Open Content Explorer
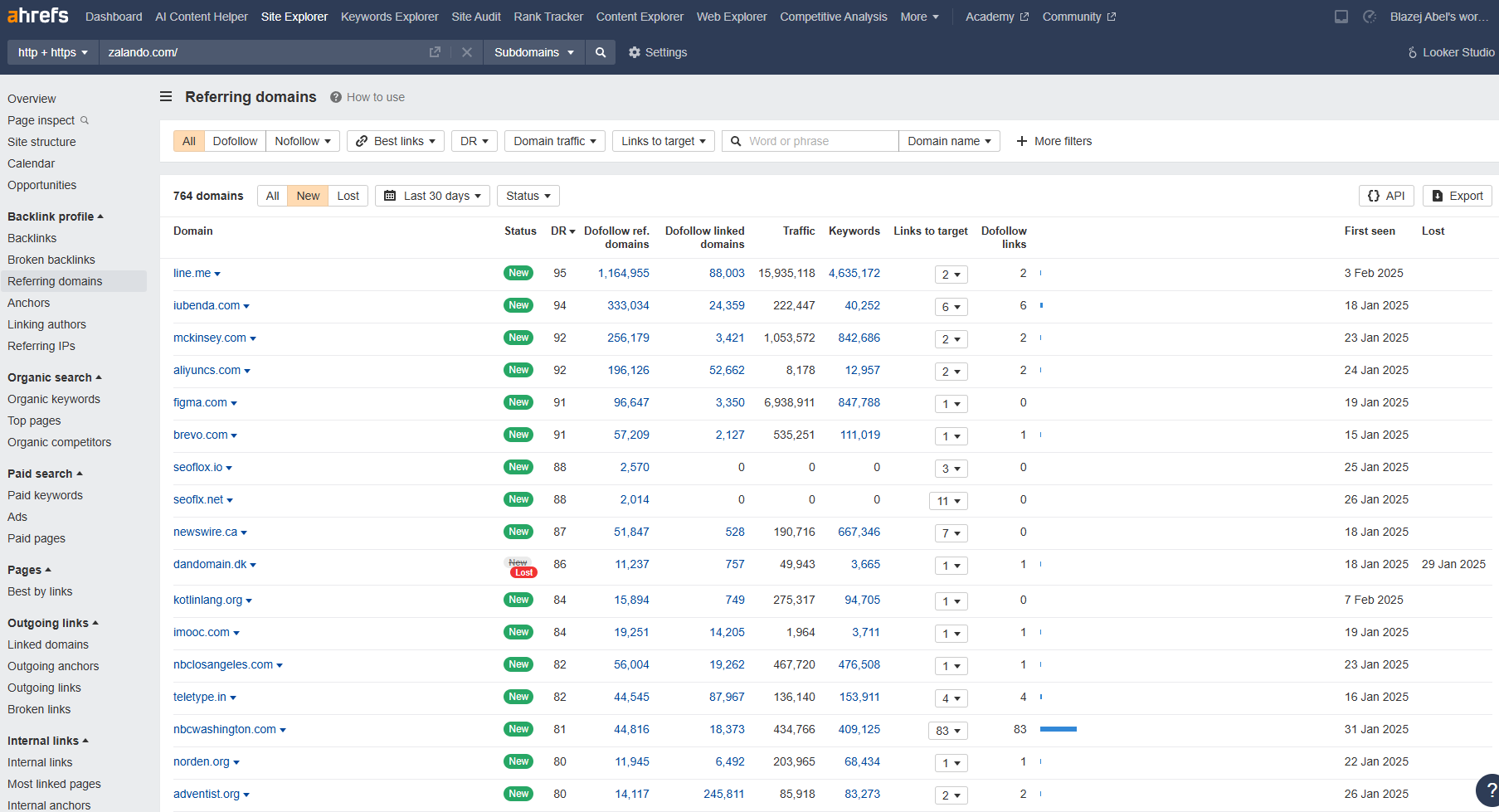Screen dimensions: 1499x812 coord(640,17)
